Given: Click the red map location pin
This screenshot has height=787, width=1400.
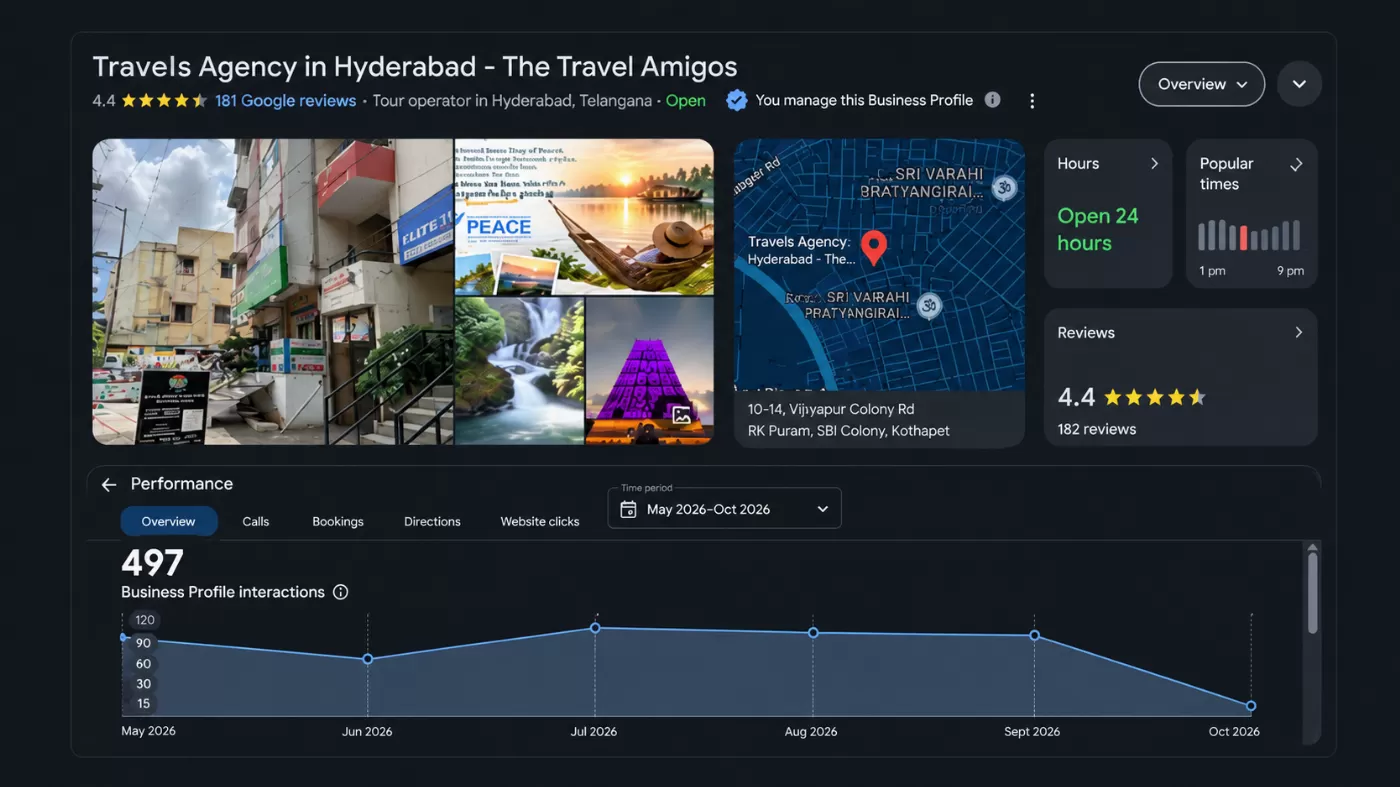Looking at the screenshot, I should pos(874,247).
